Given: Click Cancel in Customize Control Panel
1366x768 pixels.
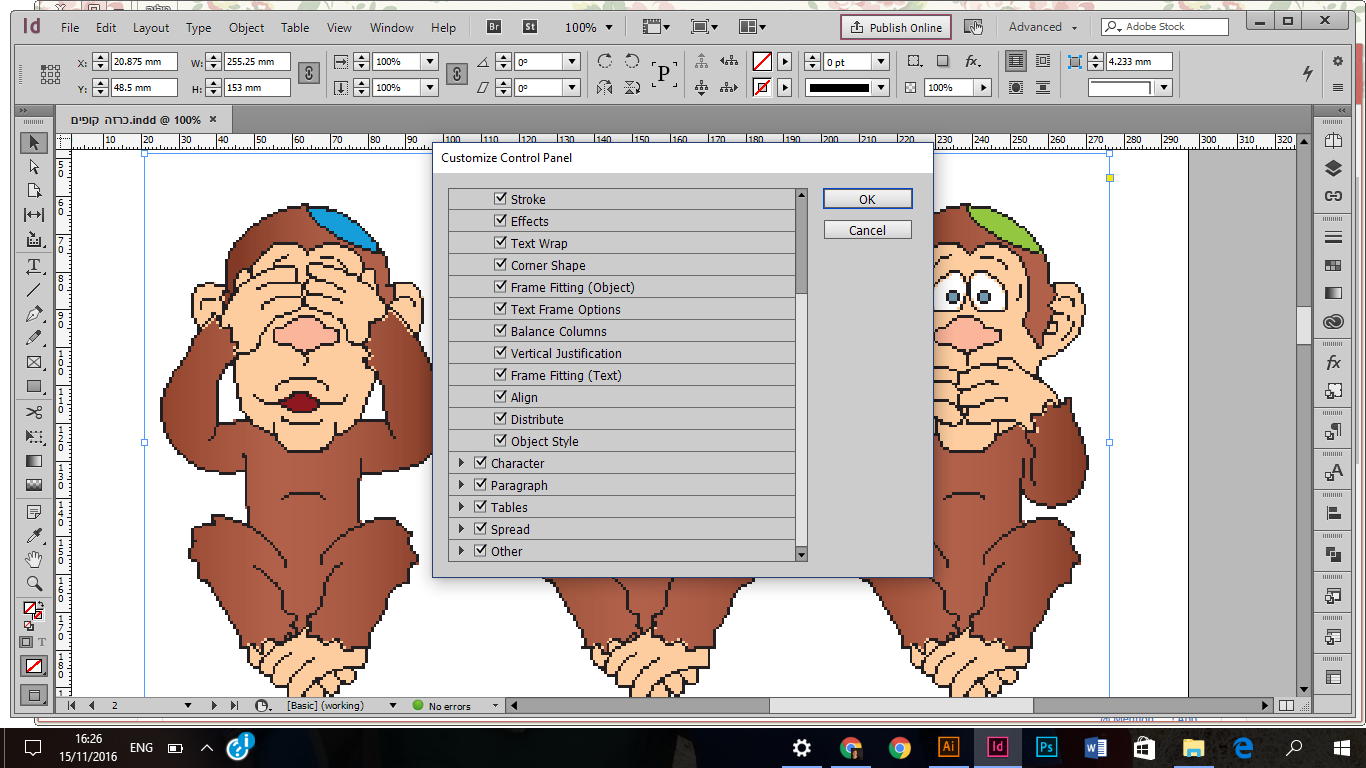Looking at the screenshot, I should tap(867, 230).
